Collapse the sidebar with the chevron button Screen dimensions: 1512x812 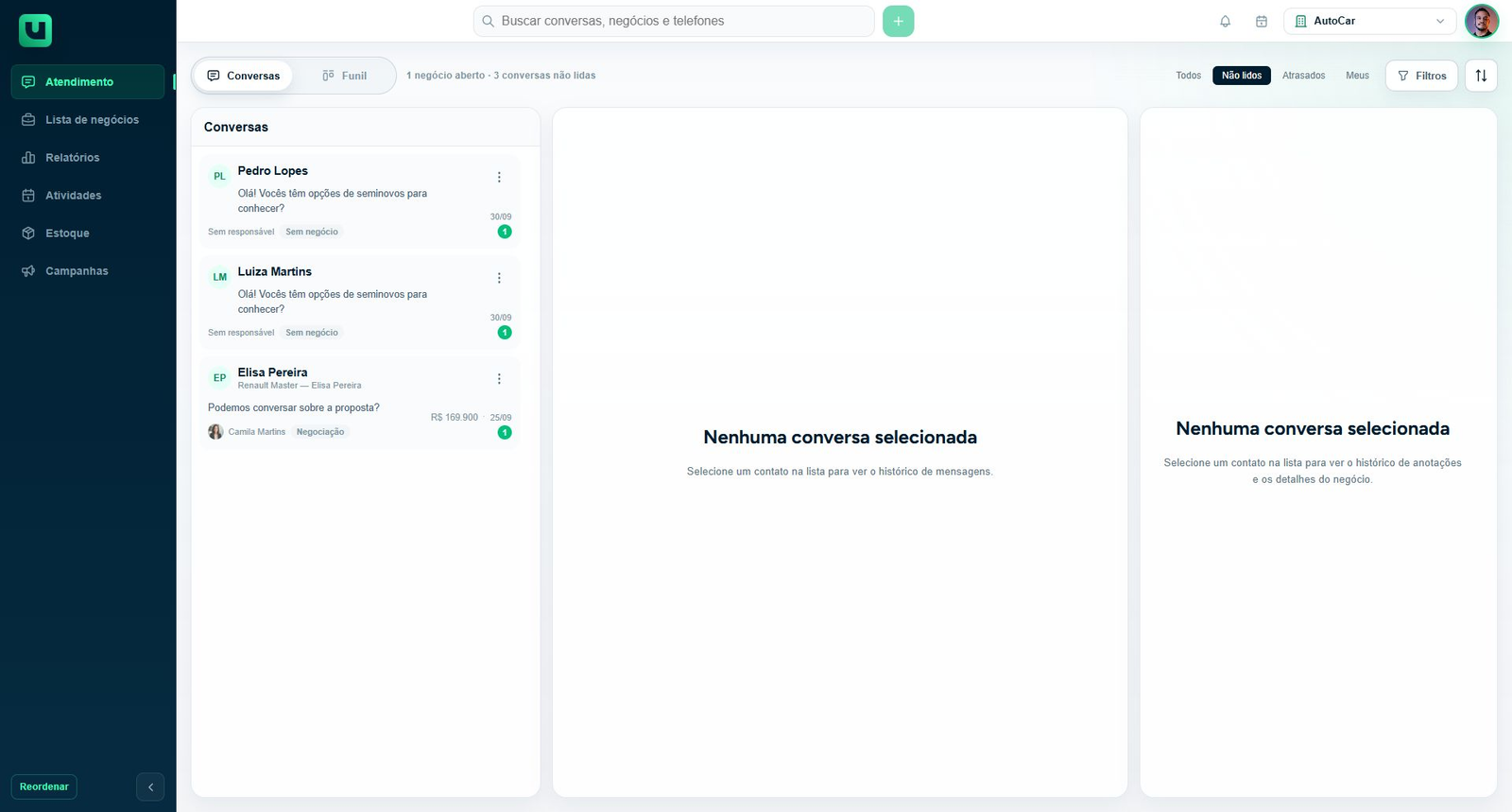coord(150,786)
